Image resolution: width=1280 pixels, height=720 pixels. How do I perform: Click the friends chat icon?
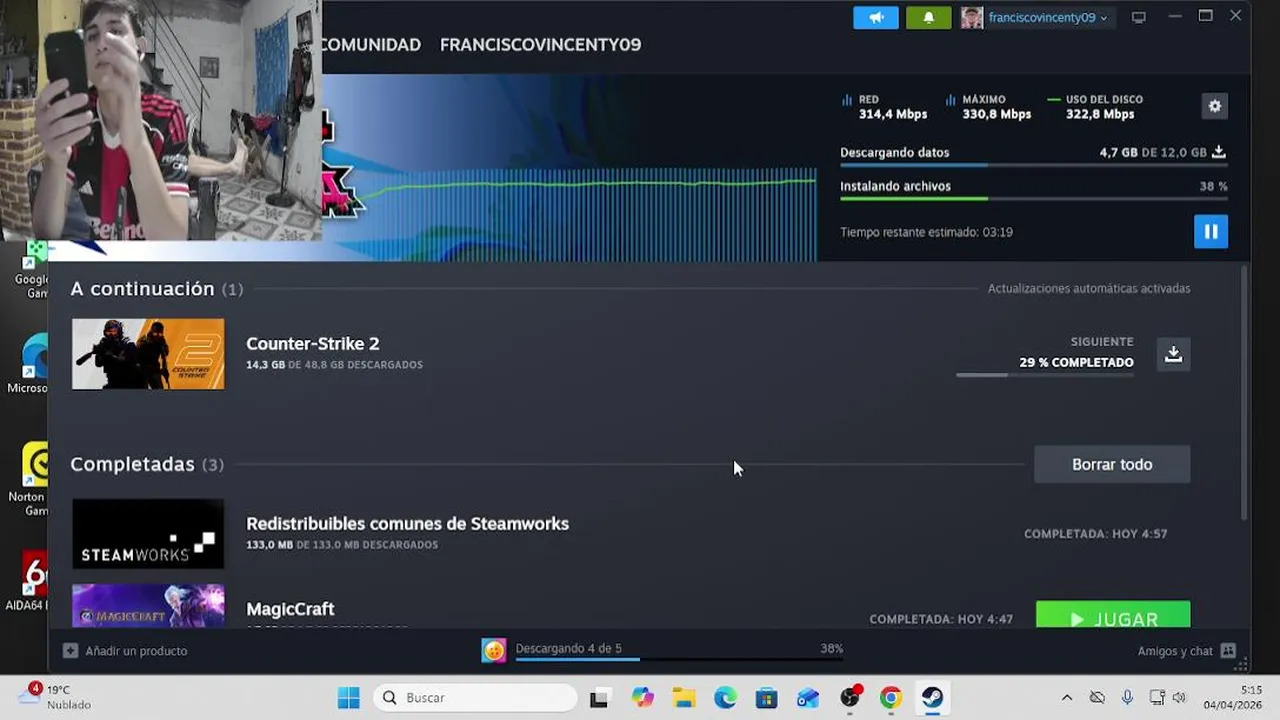[1228, 651]
